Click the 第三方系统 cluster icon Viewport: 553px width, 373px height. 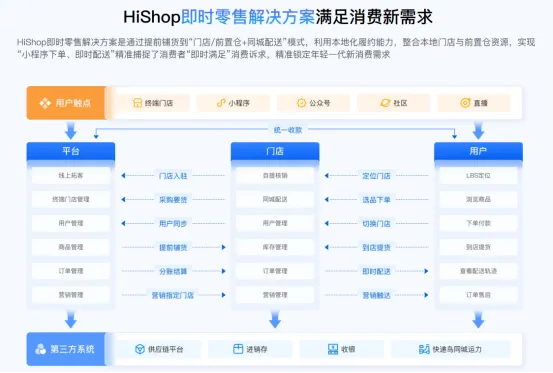tap(41, 349)
